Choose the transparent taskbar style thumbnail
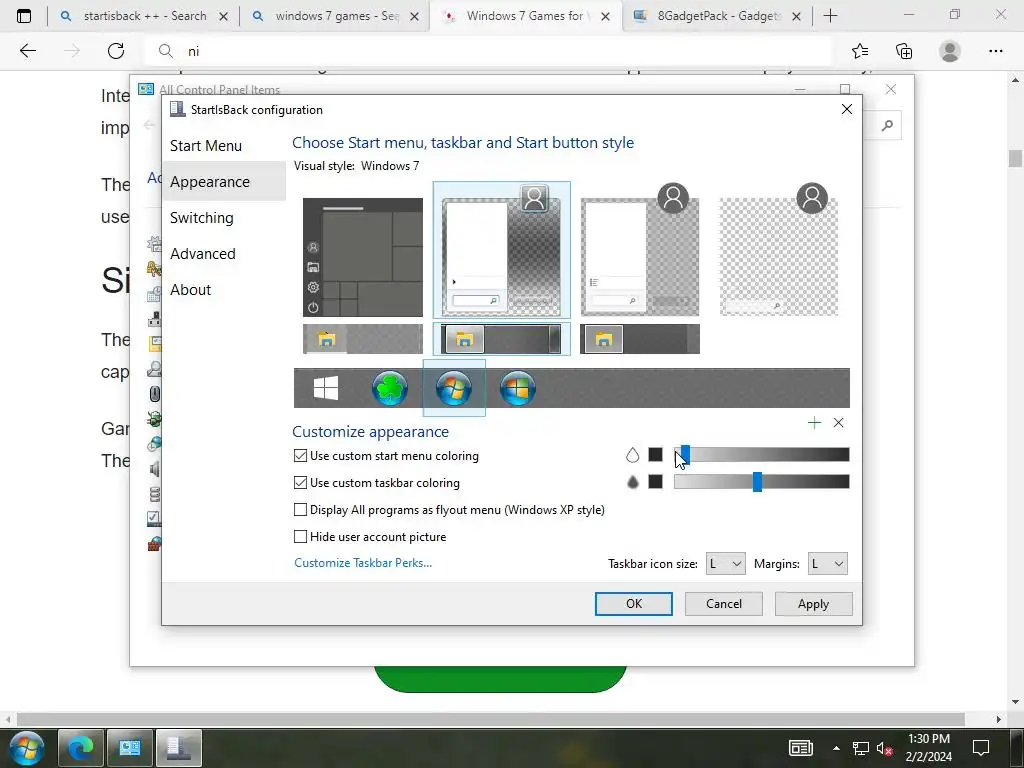1024x768 pixels. (363, 339)
